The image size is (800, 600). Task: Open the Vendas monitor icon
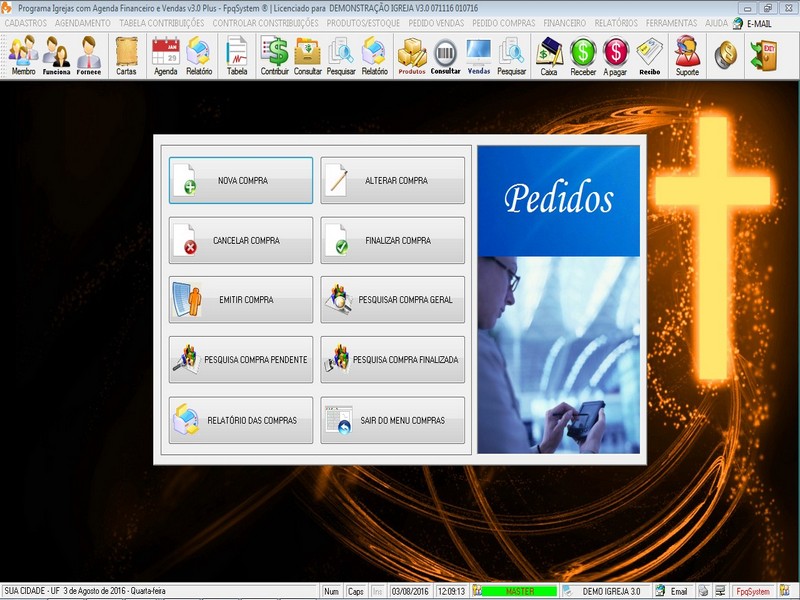pyautogui.click(x=479, y=56)
